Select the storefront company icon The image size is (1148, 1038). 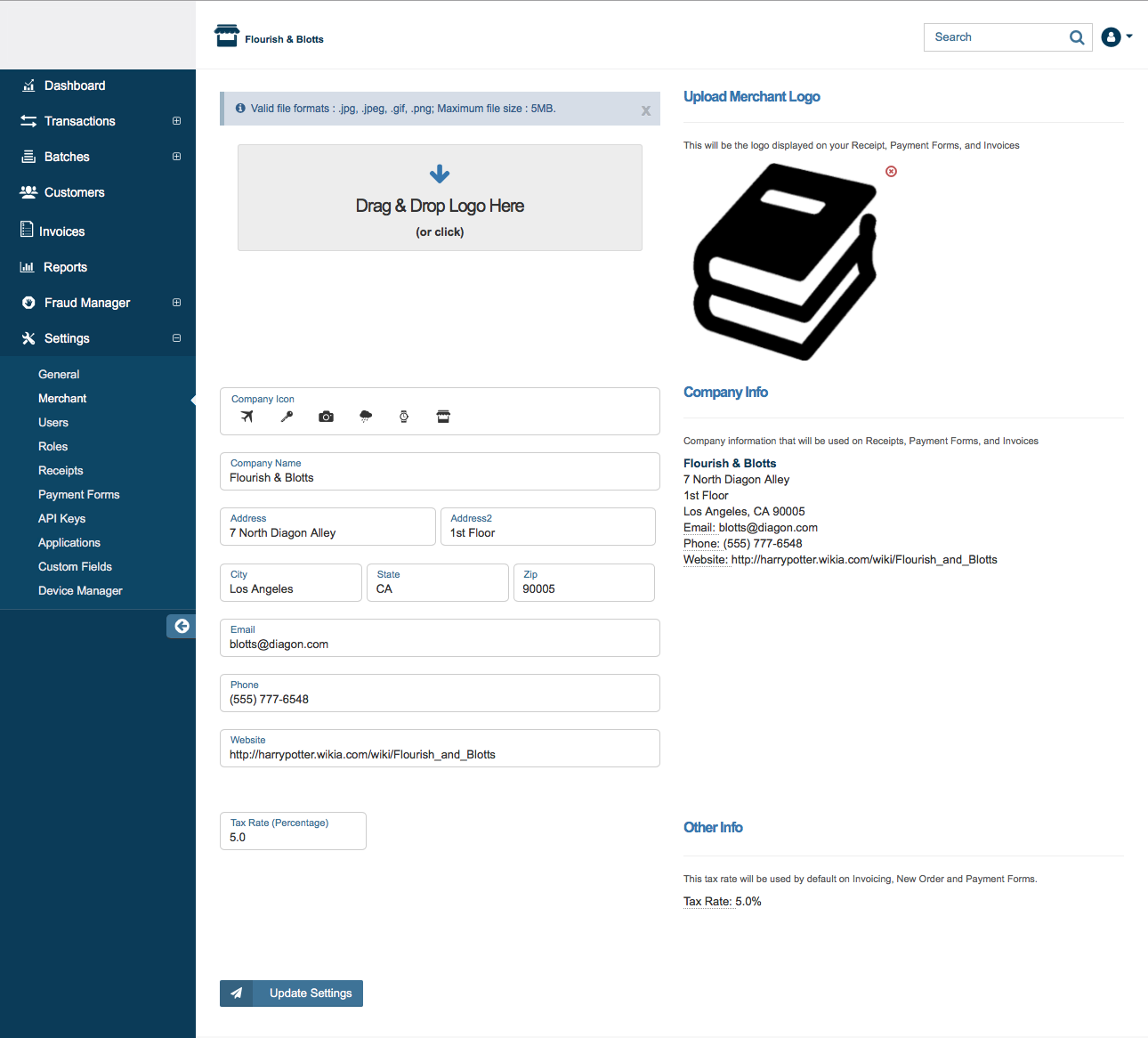[443, 417]
